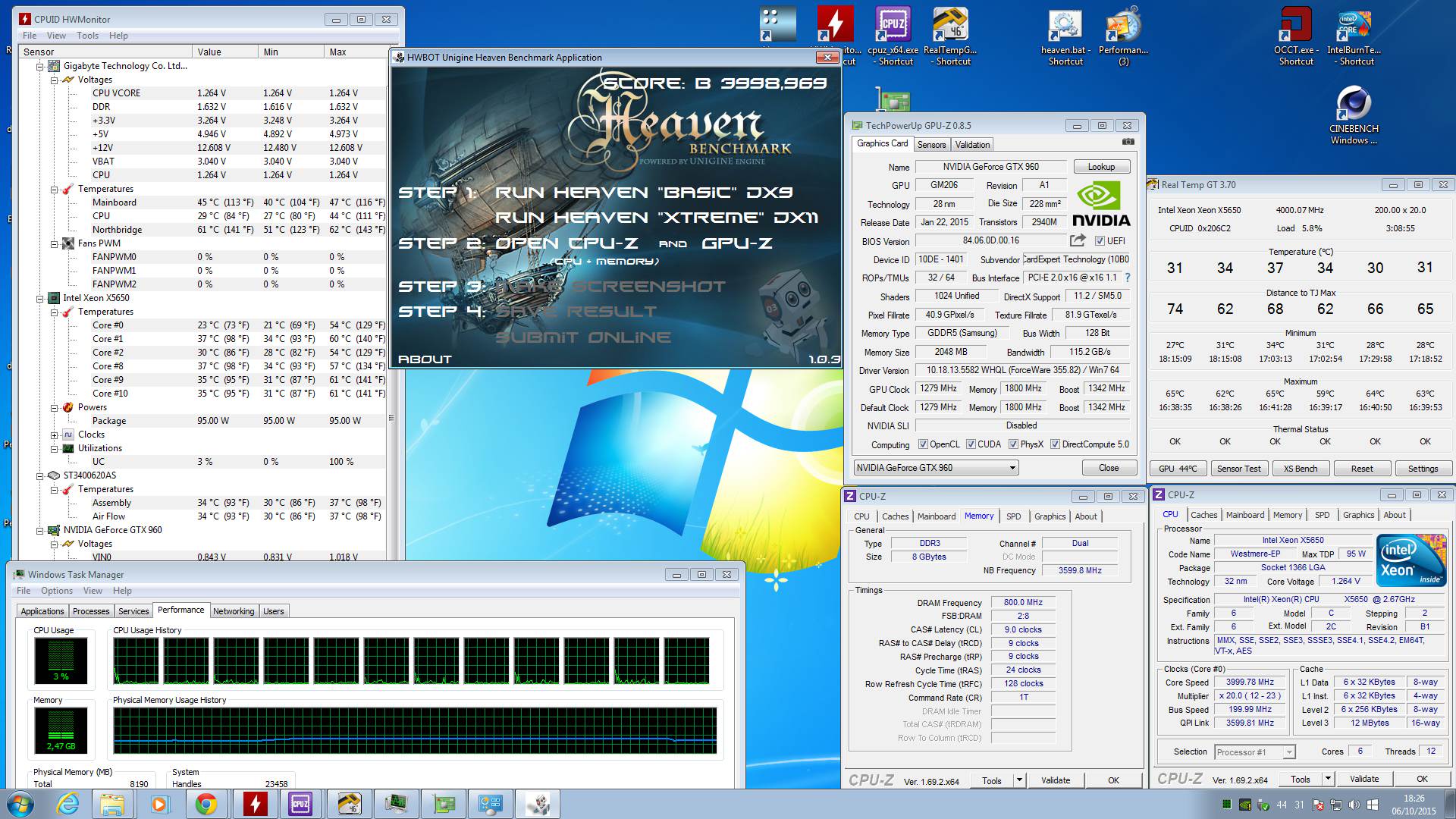This screenshot has height=819, width=1456.
Task: Open the cpuz_x64.exe desktop shortcut
Action: [x=893, y=36]
